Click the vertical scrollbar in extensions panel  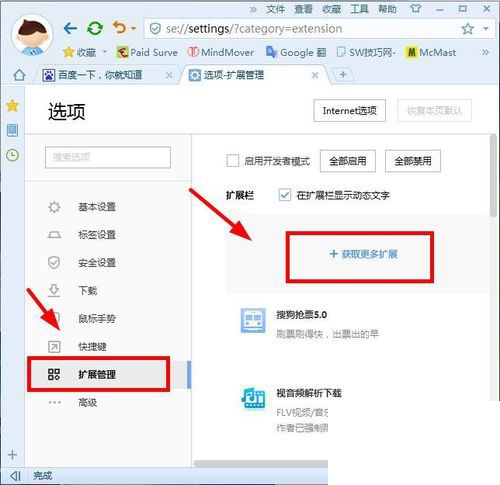493,176
